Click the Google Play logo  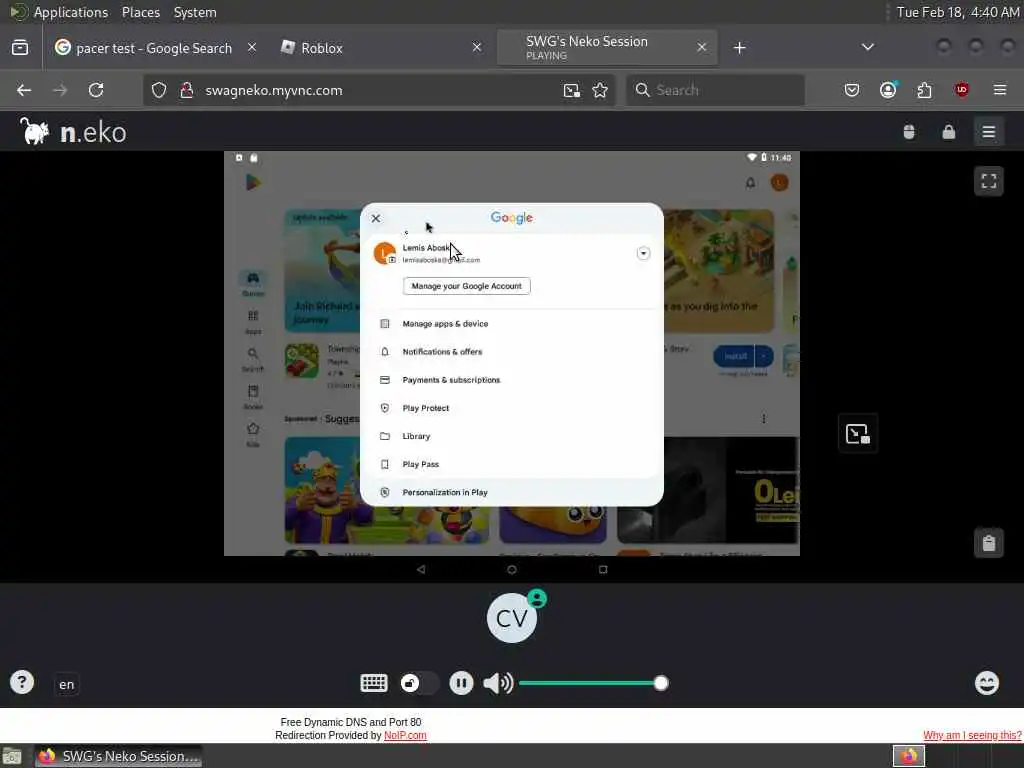tap(253, 183)
